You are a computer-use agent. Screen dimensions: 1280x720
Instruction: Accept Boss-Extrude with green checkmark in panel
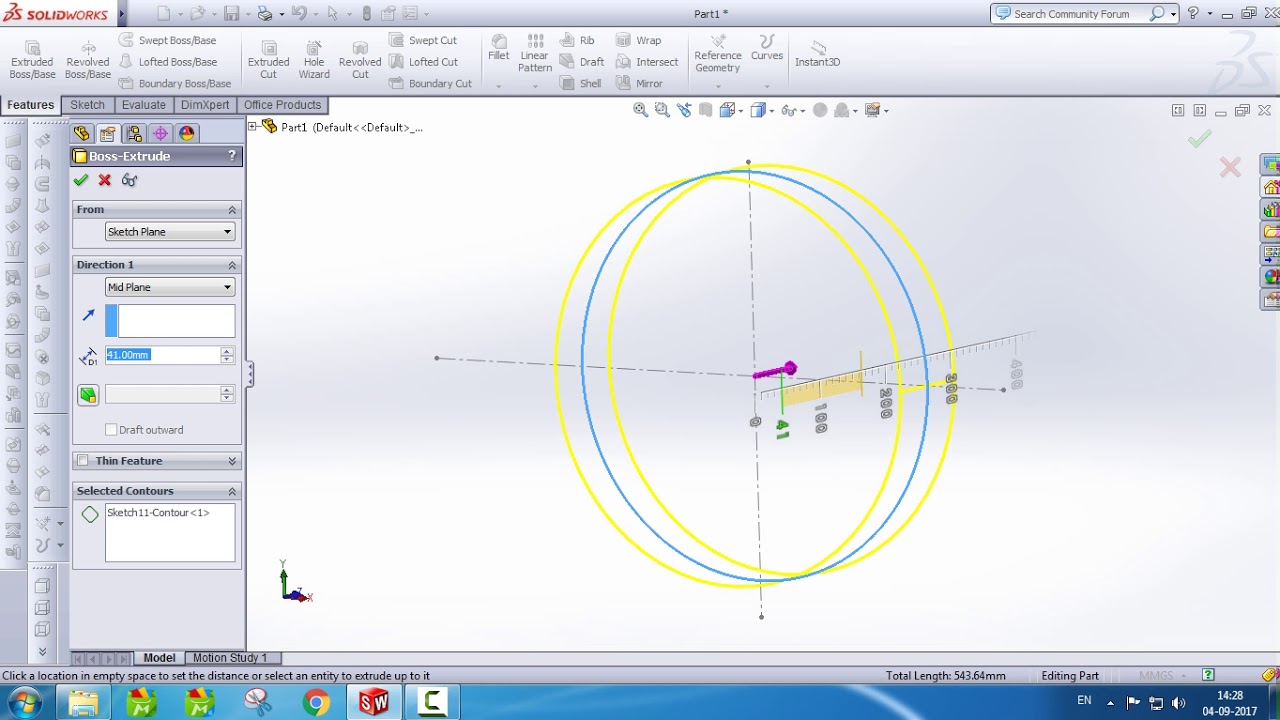(x=81, y=180)
